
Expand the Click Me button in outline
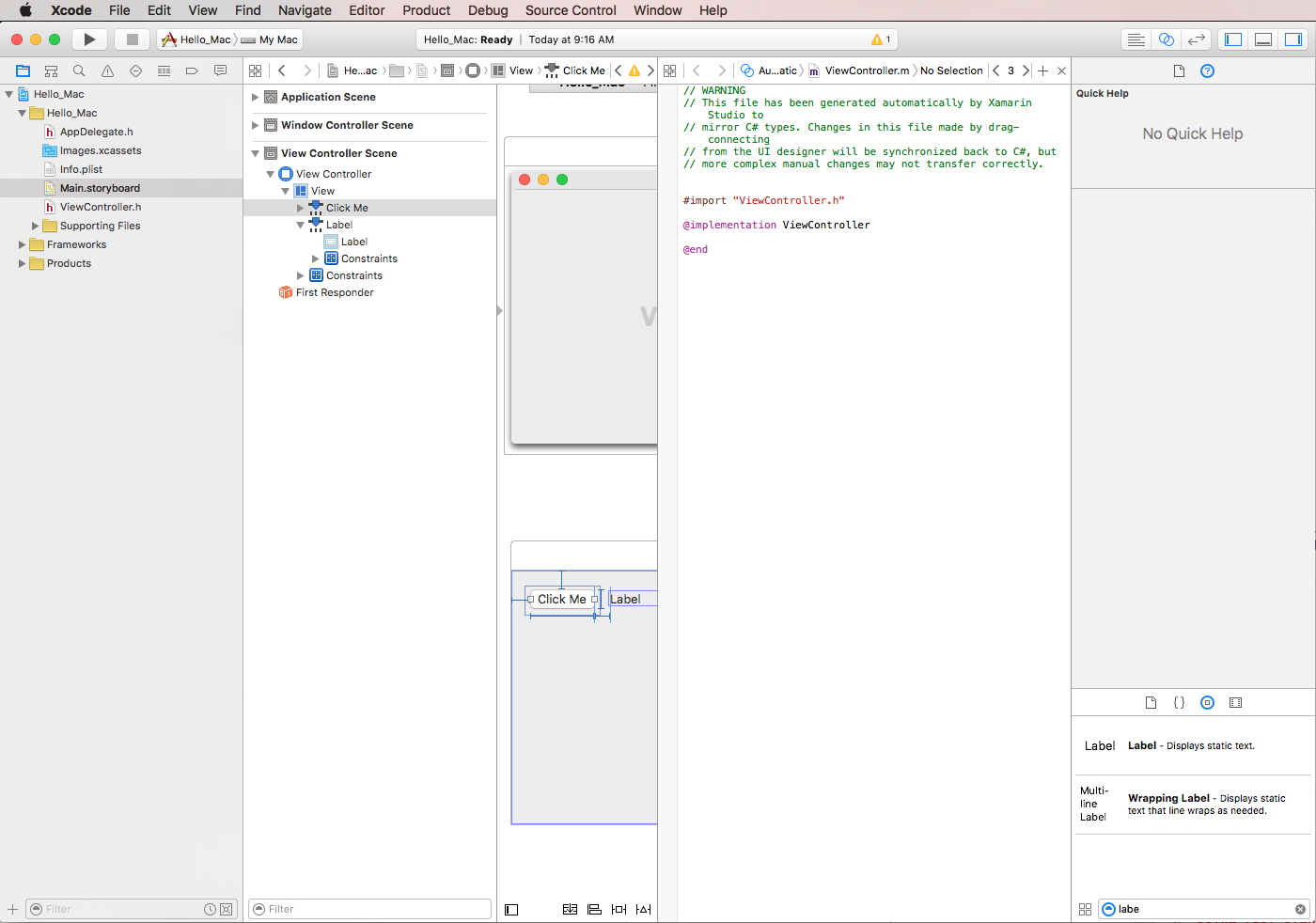tap(301, 208)
